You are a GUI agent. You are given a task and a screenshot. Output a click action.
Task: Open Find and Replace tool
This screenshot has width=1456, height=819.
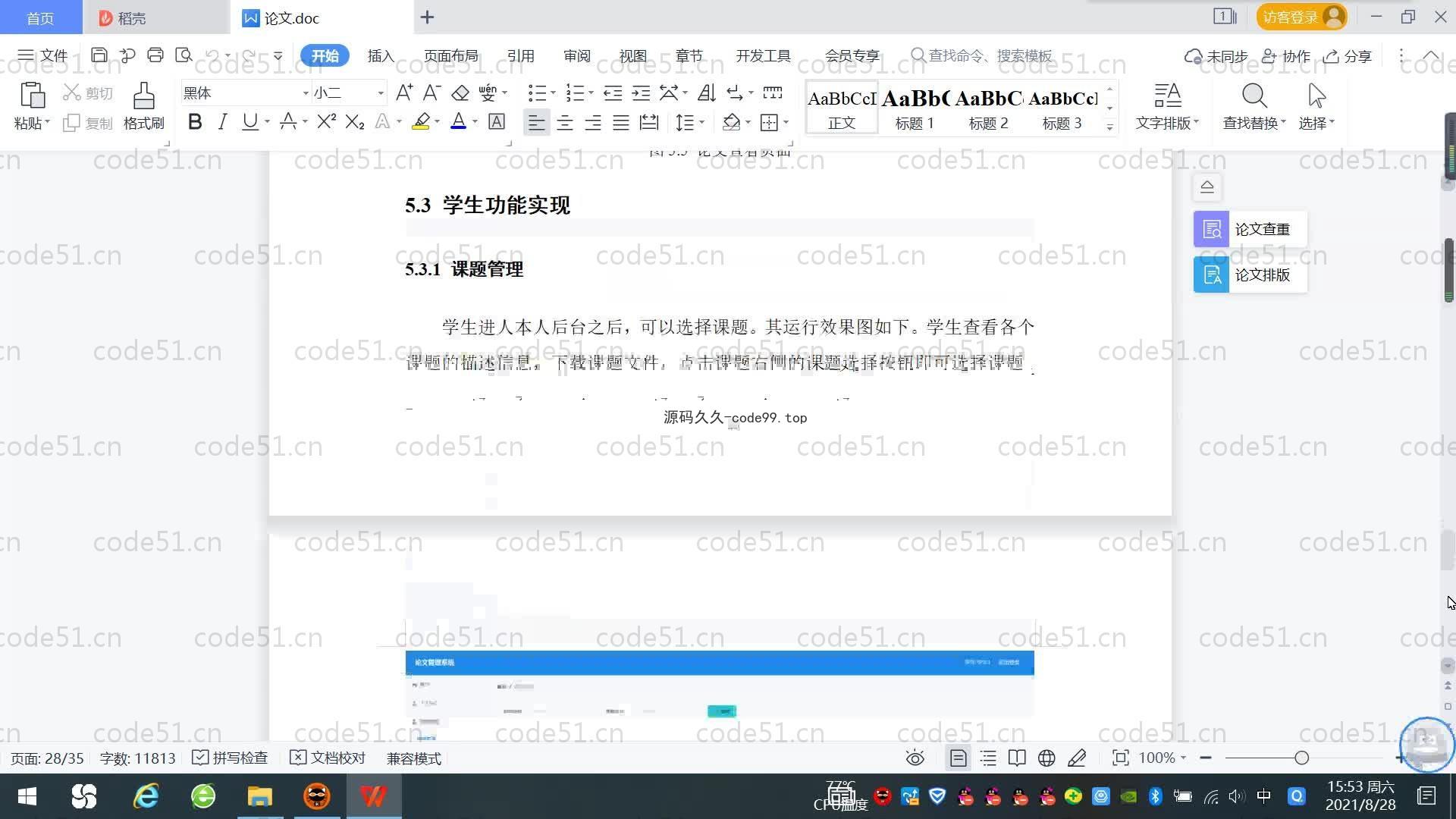point(1254,105)
